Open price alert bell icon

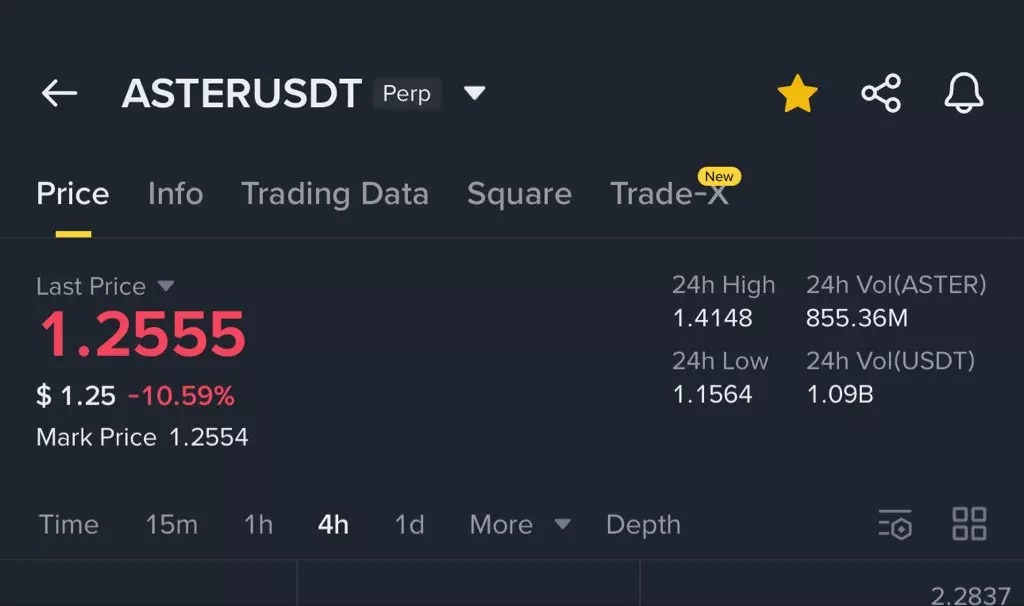click(x=964, y=94)
